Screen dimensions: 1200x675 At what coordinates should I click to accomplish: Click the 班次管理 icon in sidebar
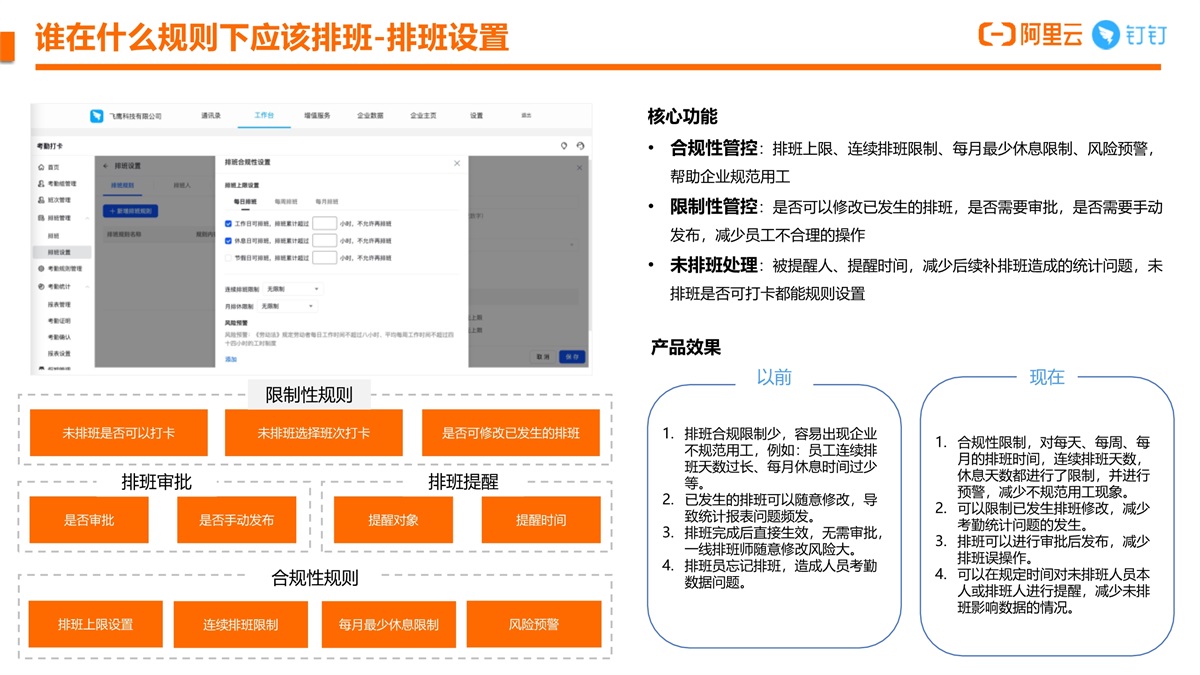[x=41, y=200]
